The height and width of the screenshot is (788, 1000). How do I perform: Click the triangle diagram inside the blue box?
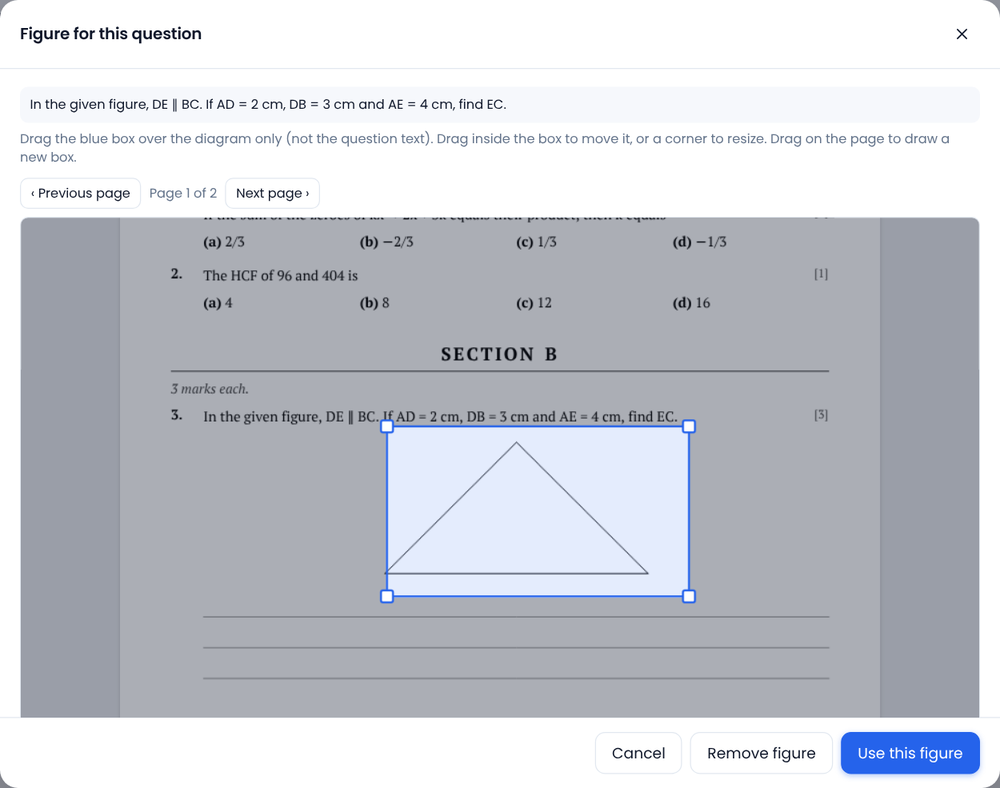point(517,508)
